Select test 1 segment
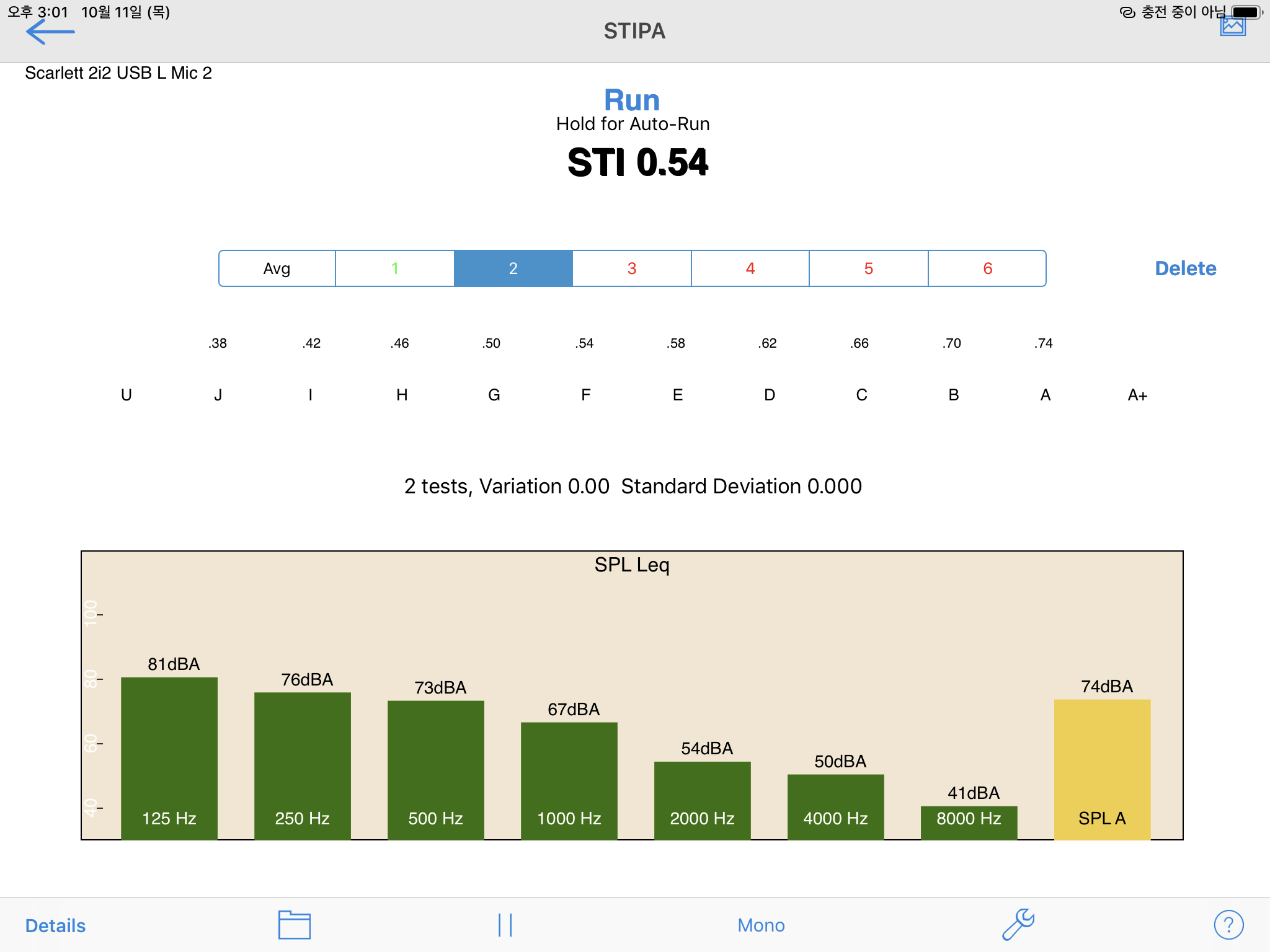 (395, 268)
